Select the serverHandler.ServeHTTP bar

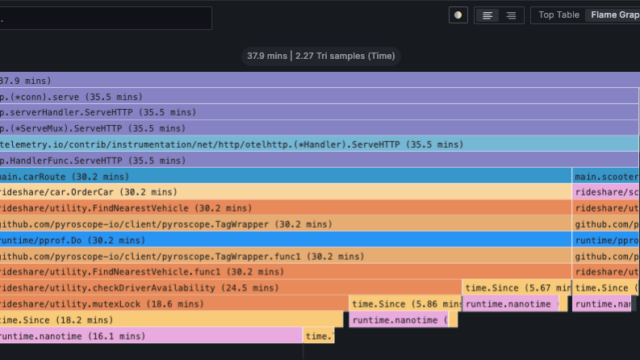coord(319,112)
